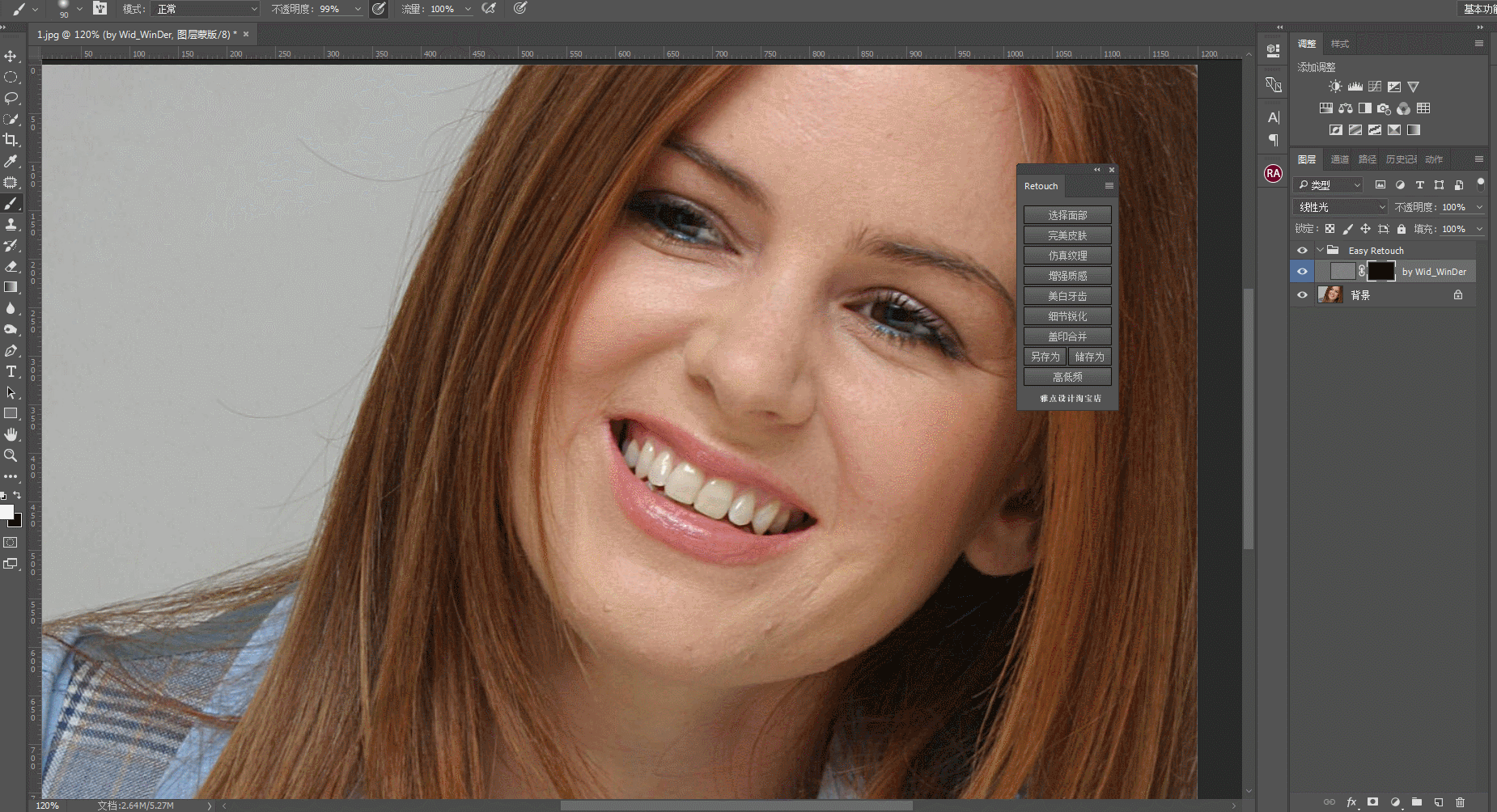Select the Crop tool

pyautogui.click(x=11, y=140)
